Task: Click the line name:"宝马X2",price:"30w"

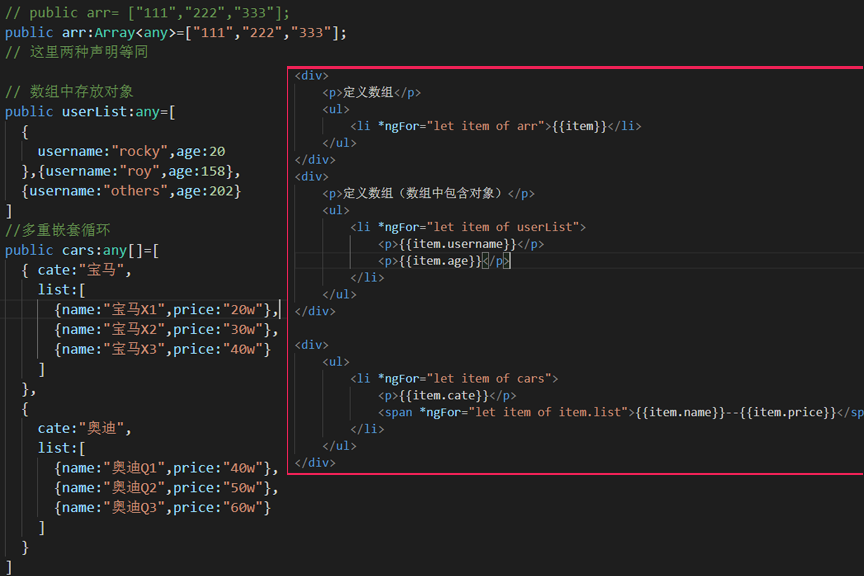Action: [166, 330]
